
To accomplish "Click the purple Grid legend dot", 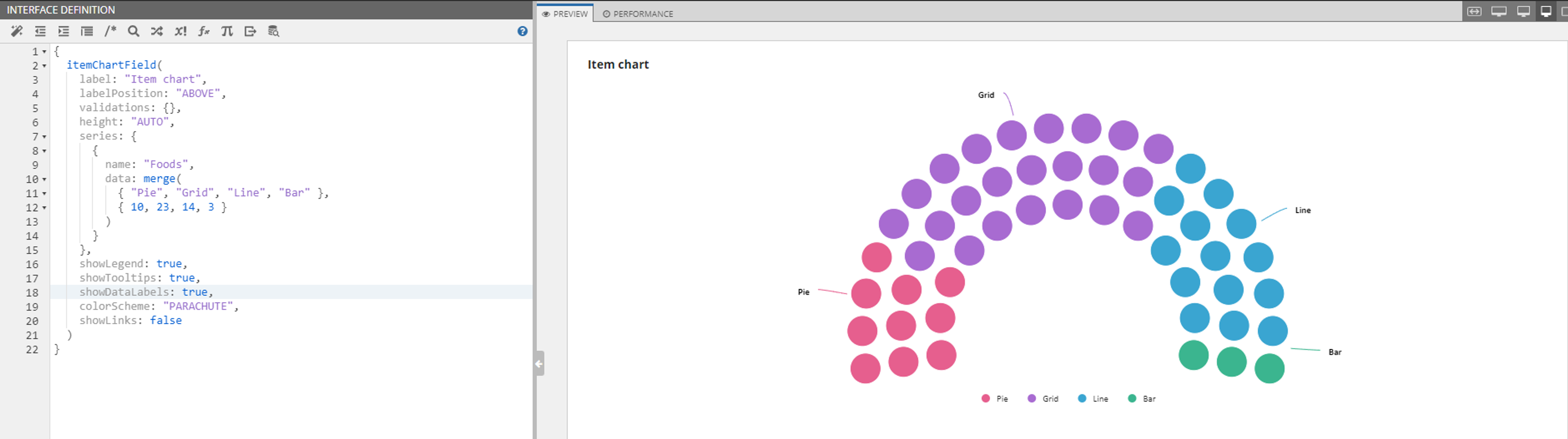I will pos(1032,398).
